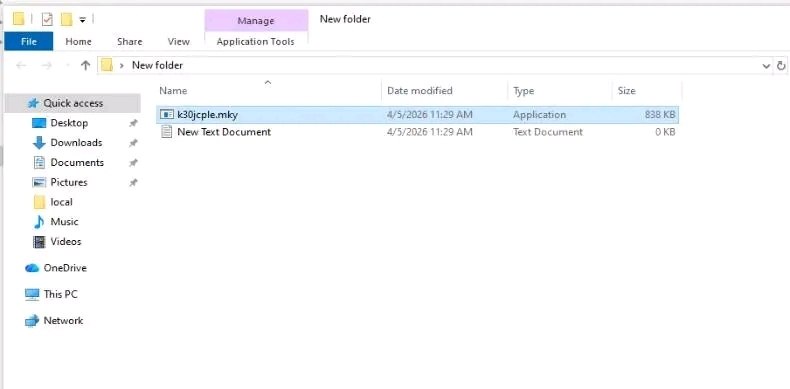
Task: Open the Application Tools tab
Action: pos(255,42)
